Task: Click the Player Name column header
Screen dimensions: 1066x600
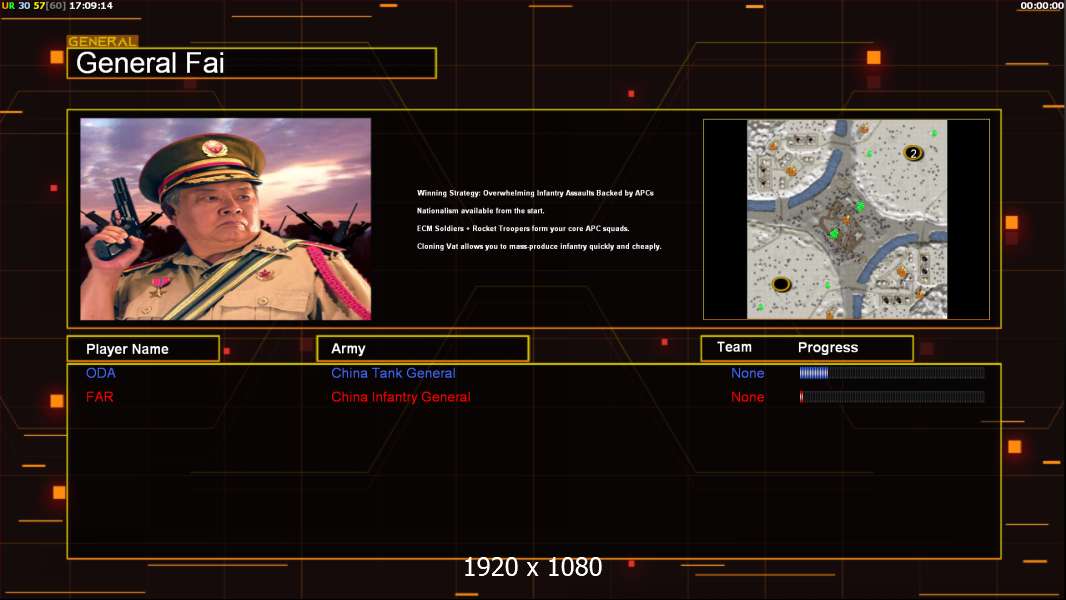Action: click(143, 349)
